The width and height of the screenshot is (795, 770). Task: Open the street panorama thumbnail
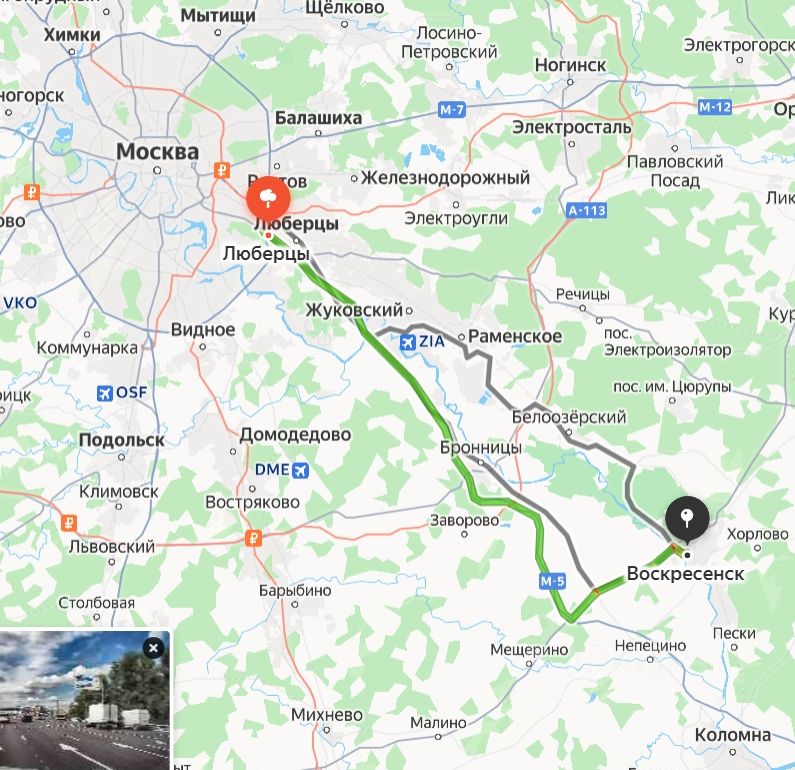click(84, 700)
